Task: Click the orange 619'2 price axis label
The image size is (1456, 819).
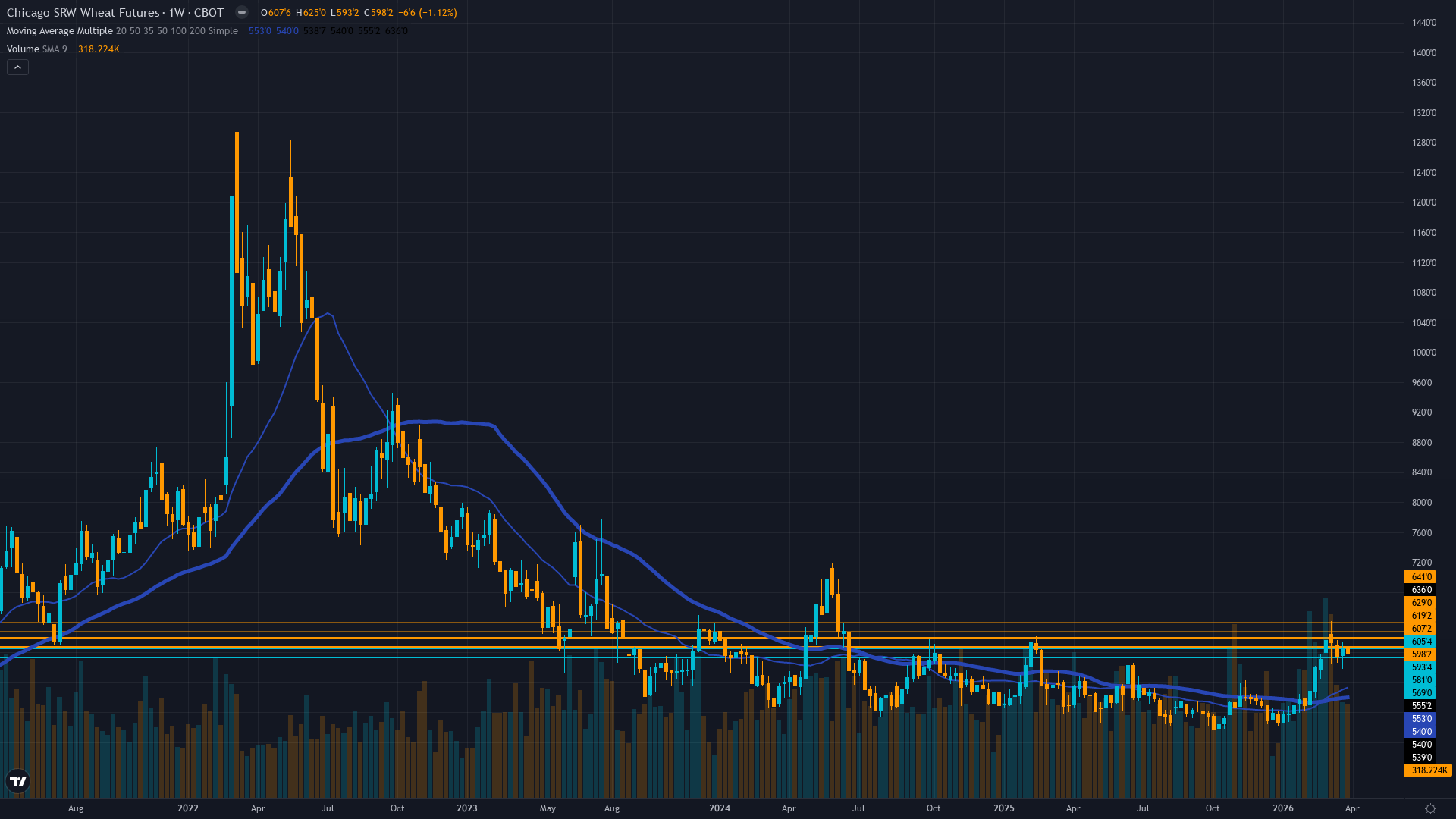Action: coord(1420,616)
